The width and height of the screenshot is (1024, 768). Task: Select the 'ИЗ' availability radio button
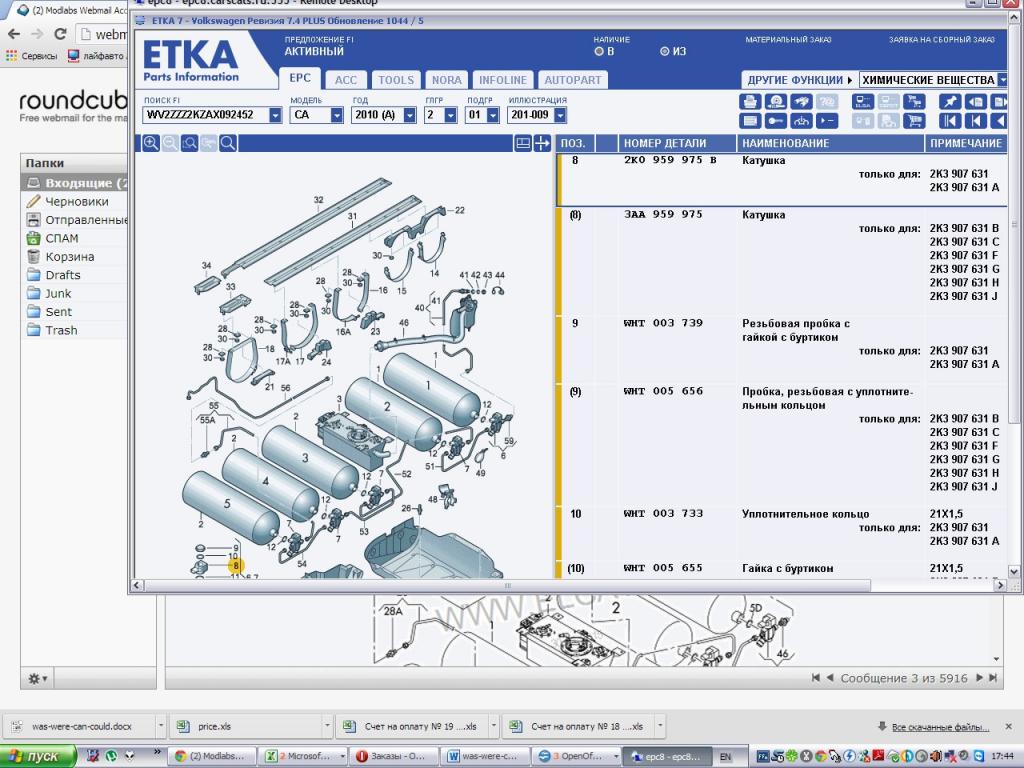point(664,51)
